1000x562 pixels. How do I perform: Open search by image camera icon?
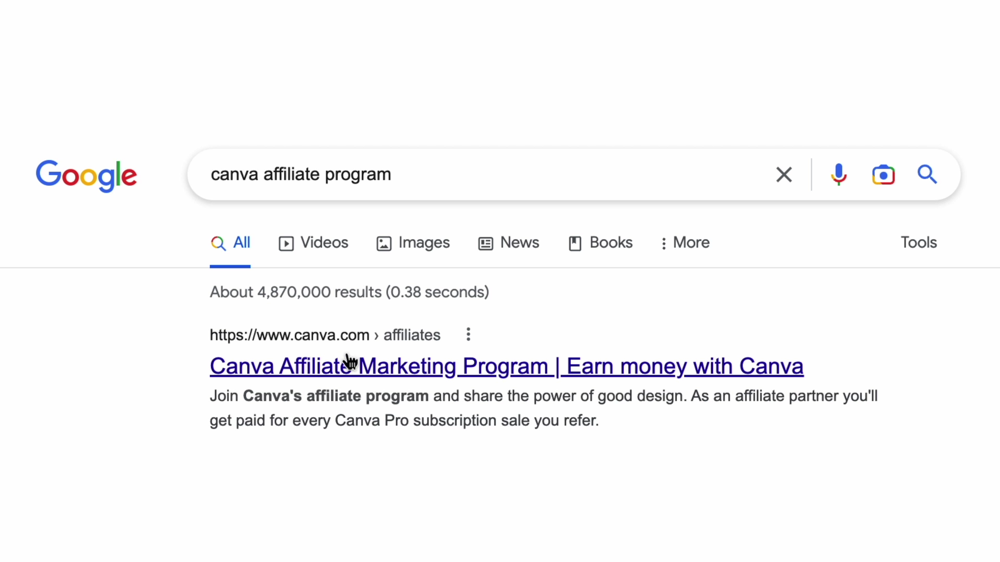(x=883, y=175)
